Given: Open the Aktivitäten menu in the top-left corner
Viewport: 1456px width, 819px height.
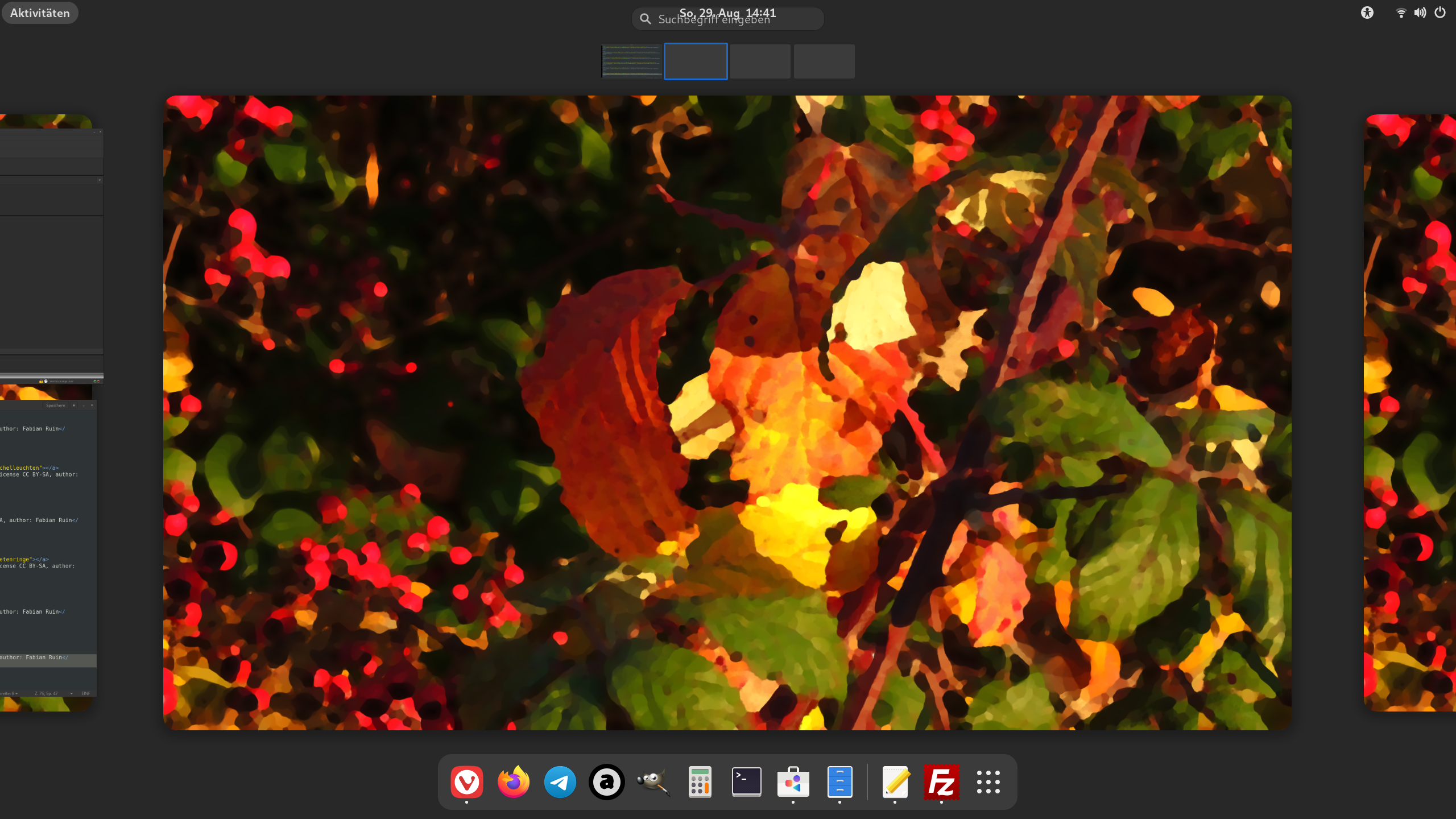Looking at the screenshot, I should [39, 13].
